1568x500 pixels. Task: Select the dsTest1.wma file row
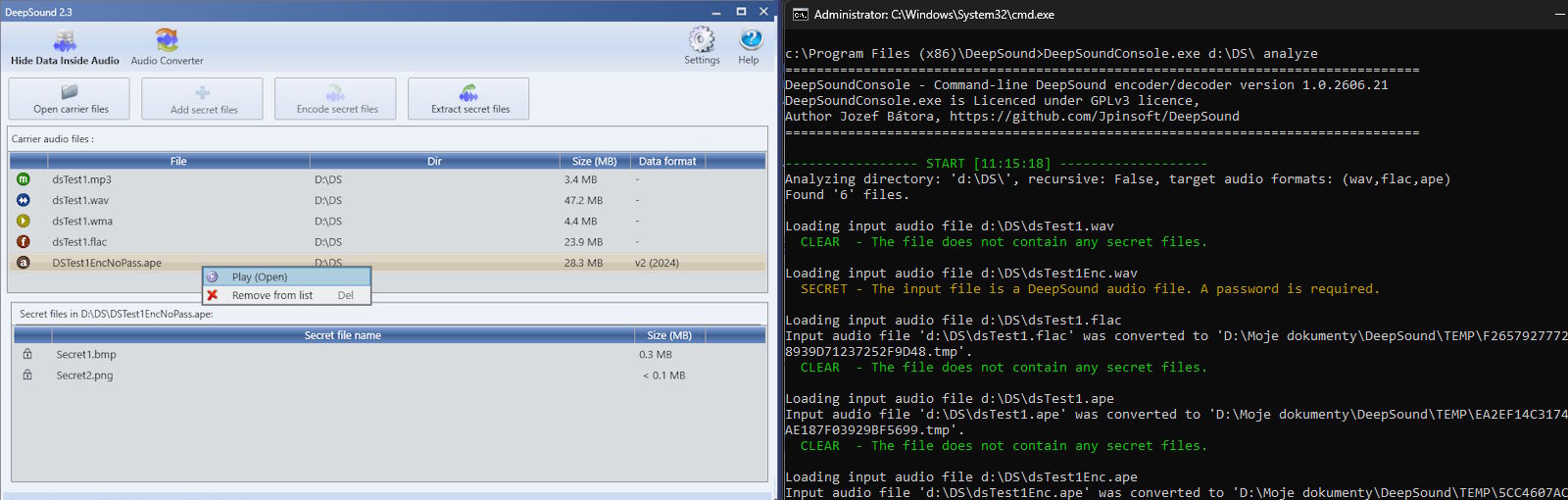388,221
